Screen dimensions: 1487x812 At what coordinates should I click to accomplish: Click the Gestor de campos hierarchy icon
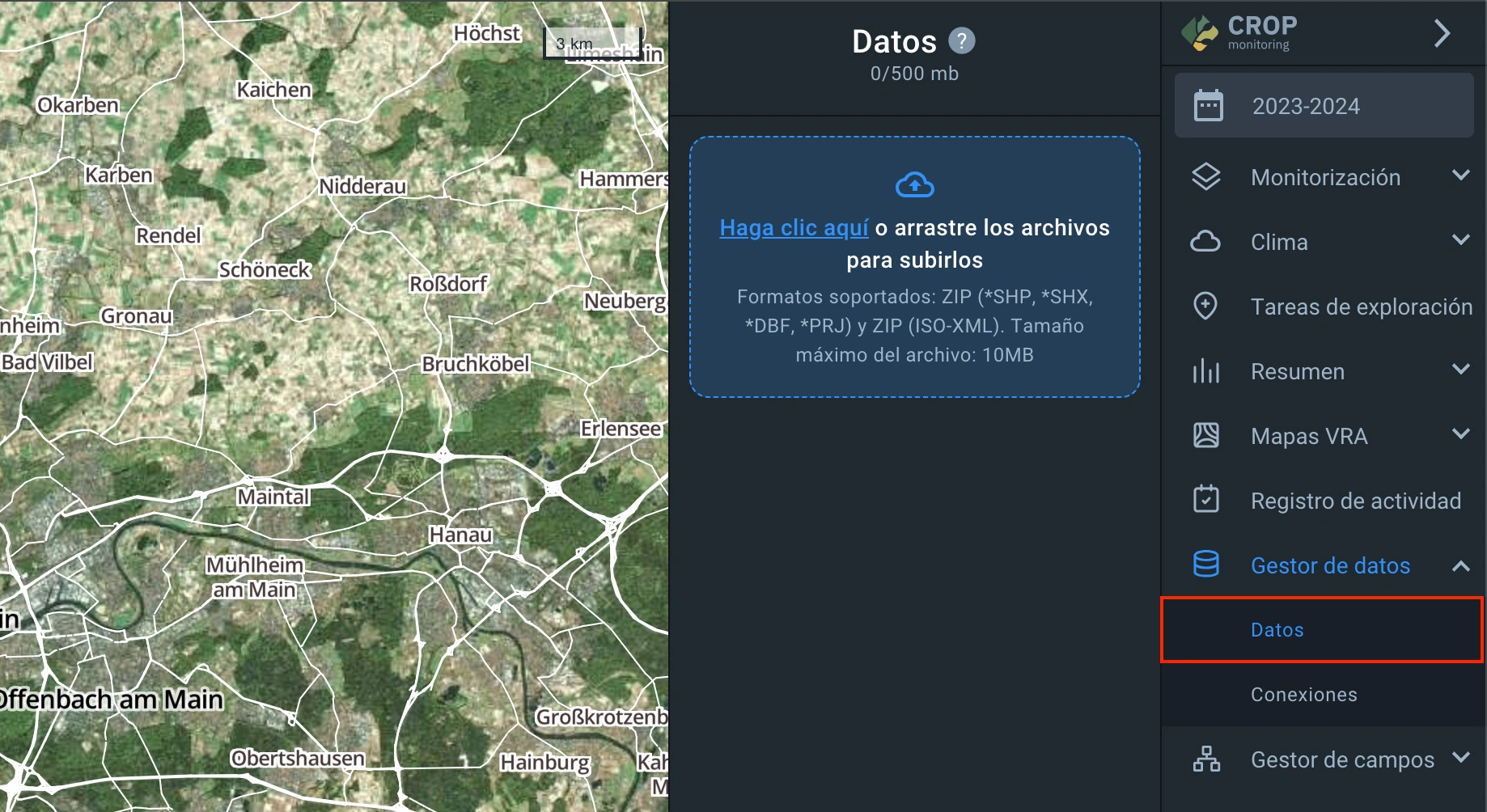point(1205,759)
